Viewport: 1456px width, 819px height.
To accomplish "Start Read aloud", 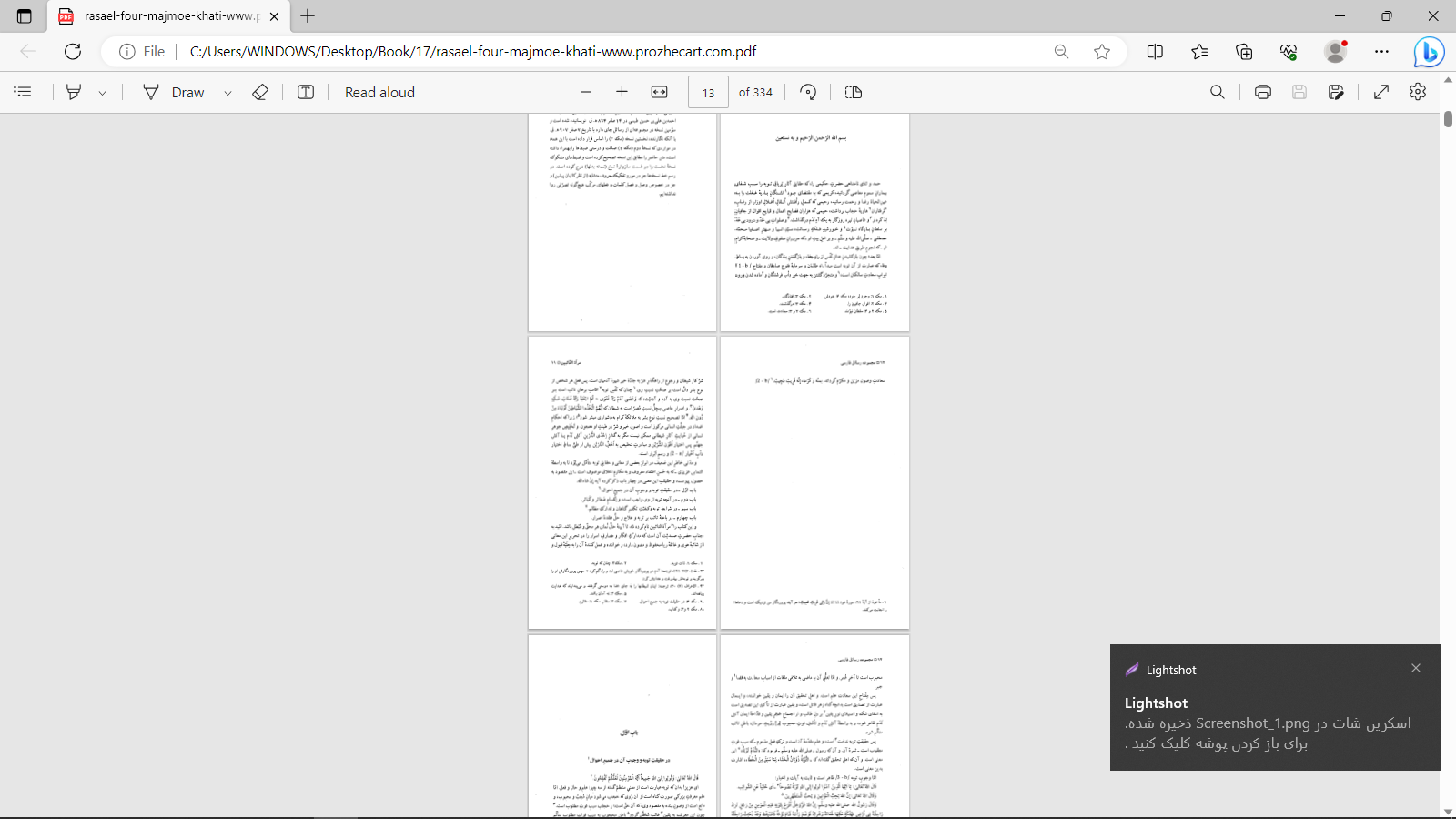I will [x=379, y=92].
